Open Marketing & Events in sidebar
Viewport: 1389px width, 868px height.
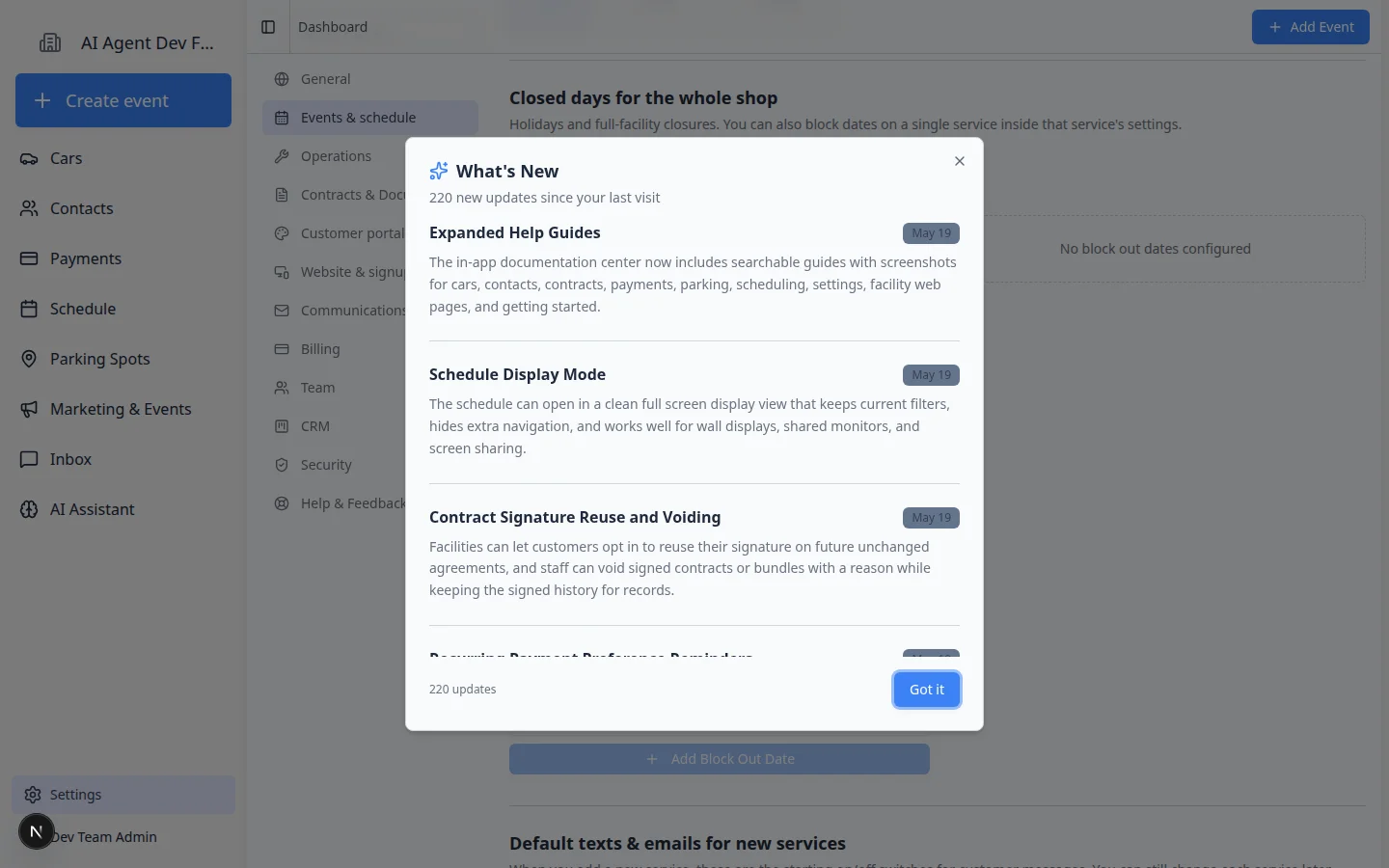pyautogui.click(x=123, y=409)
